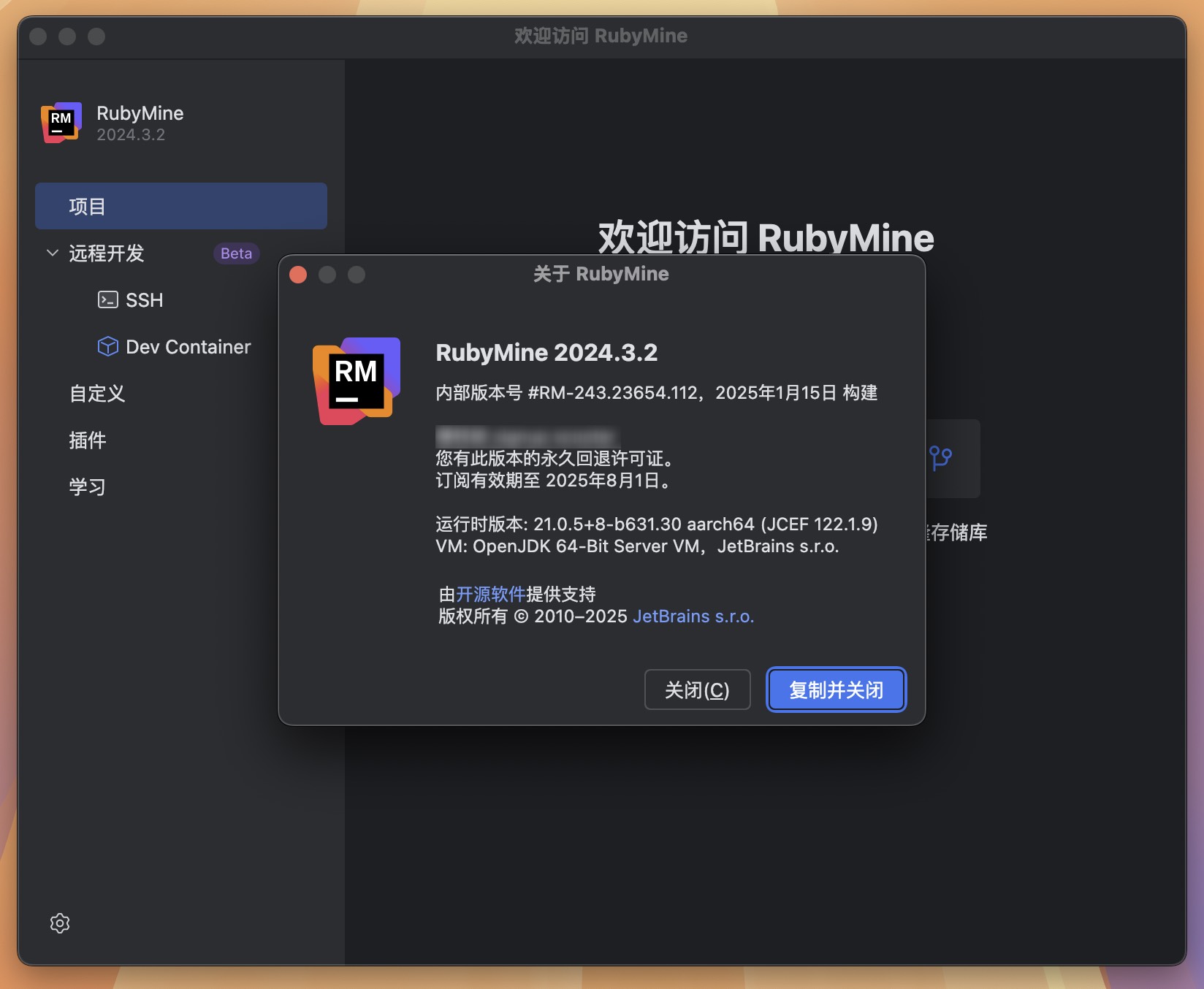Open the settings gear in the sidebar

[60, 923]
